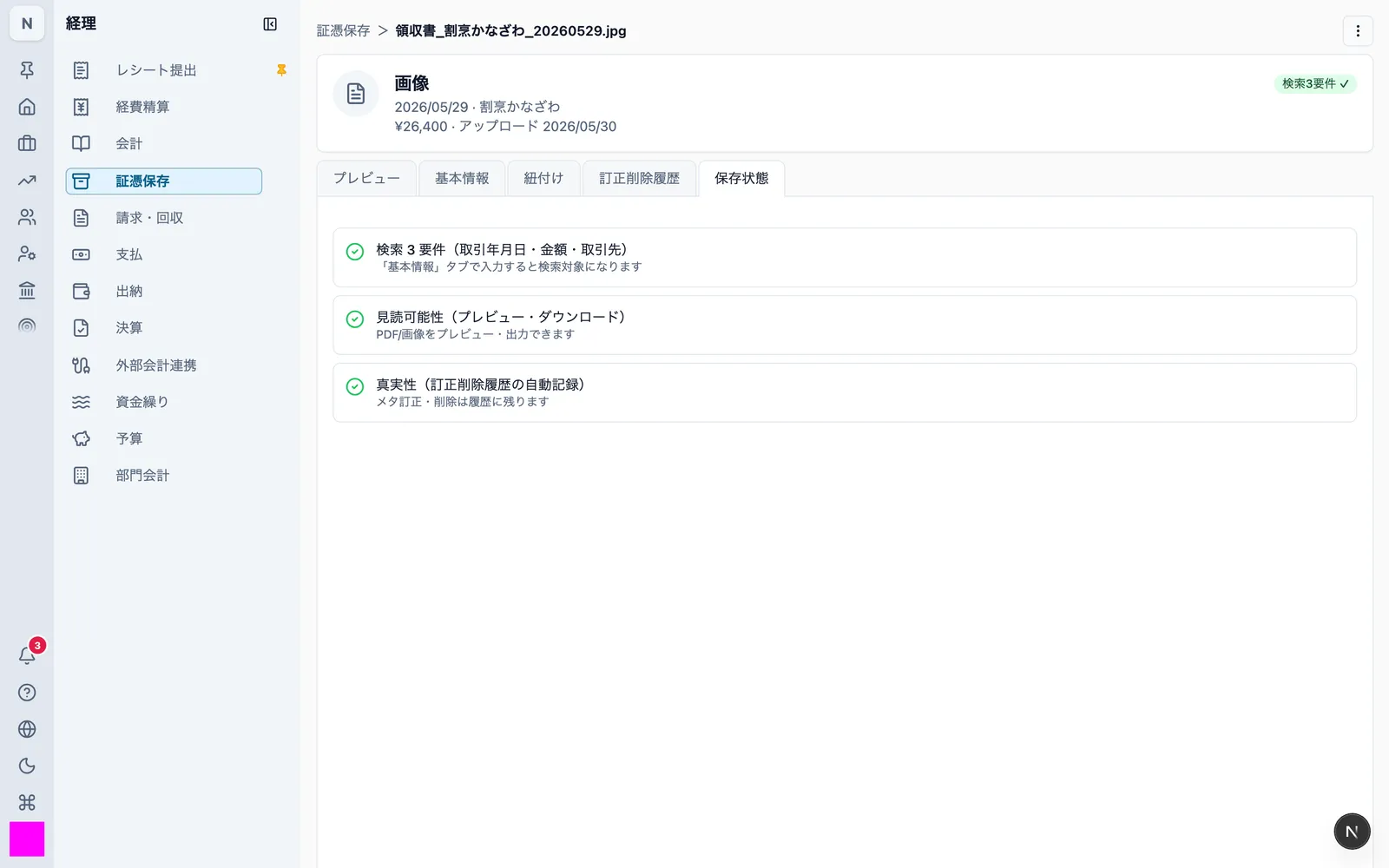Screen dimensions: 1389x868
Task: Click the ¥26,400 upload date line
Action: click(x=505, y=126)
